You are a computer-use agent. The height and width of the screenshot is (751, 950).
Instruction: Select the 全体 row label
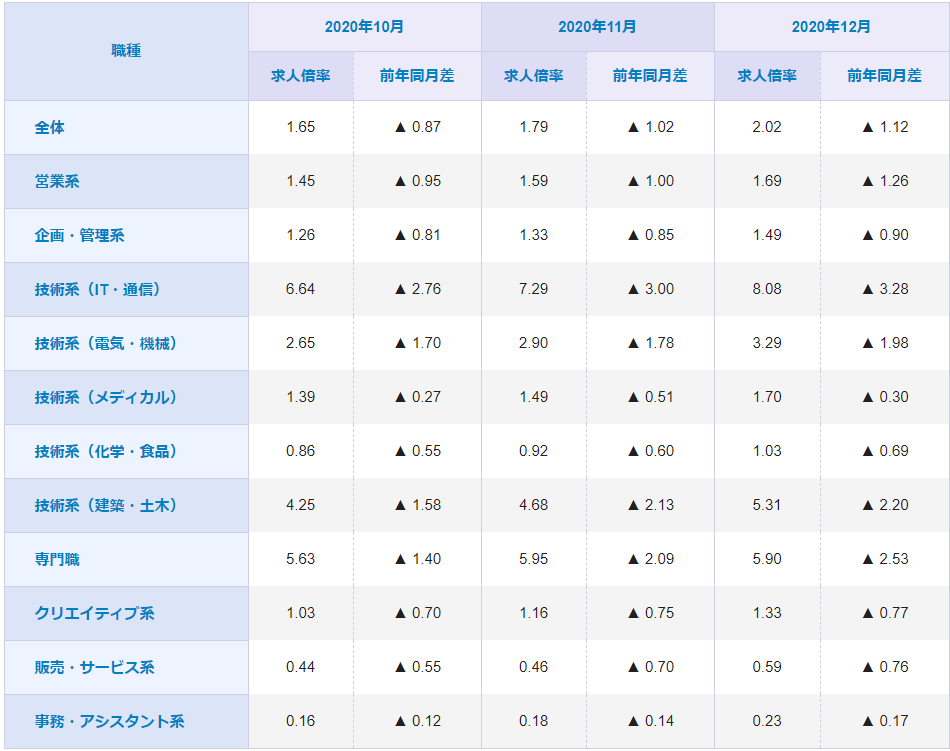tap(50, 127)
